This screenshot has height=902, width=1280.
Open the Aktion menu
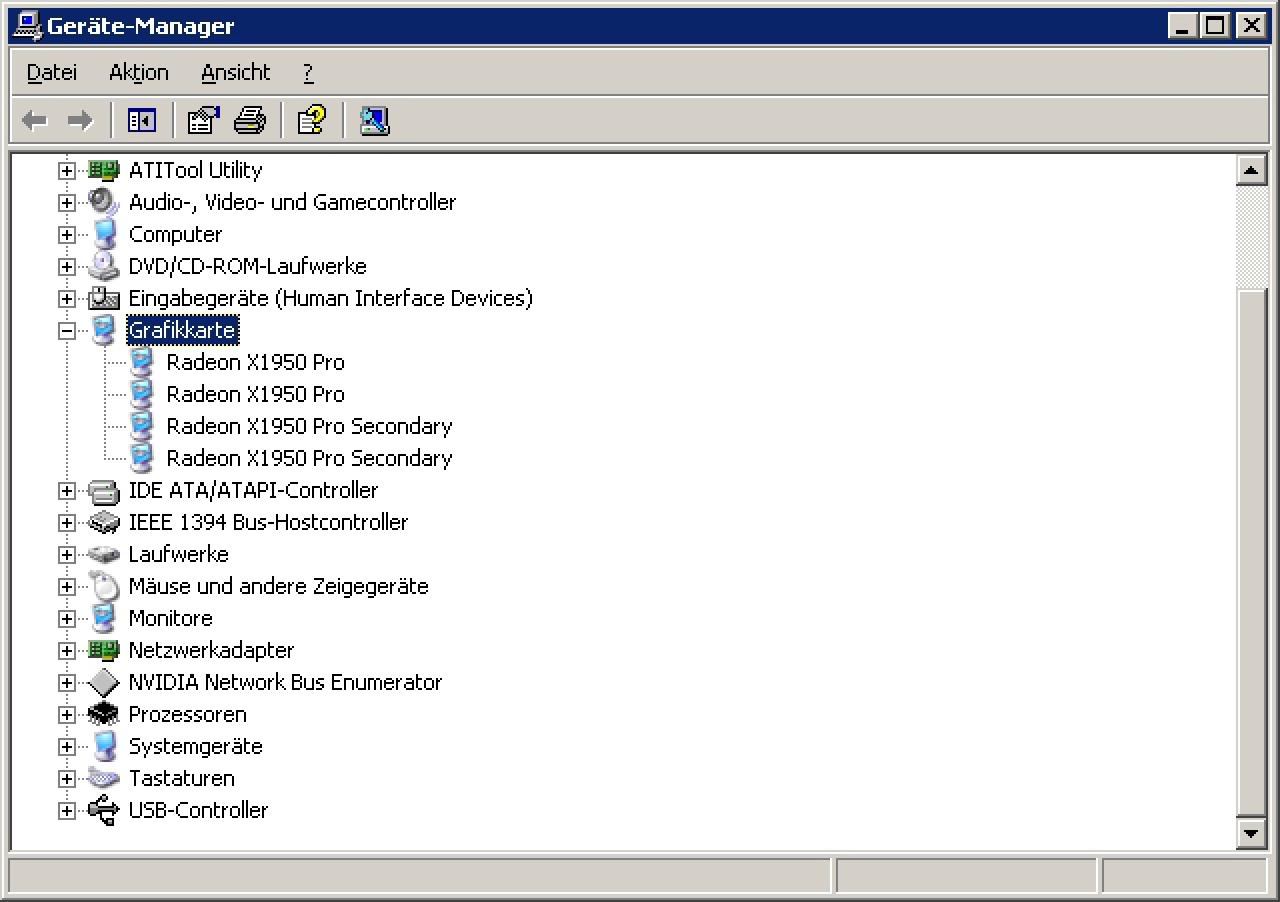click(x=139, y=72)
